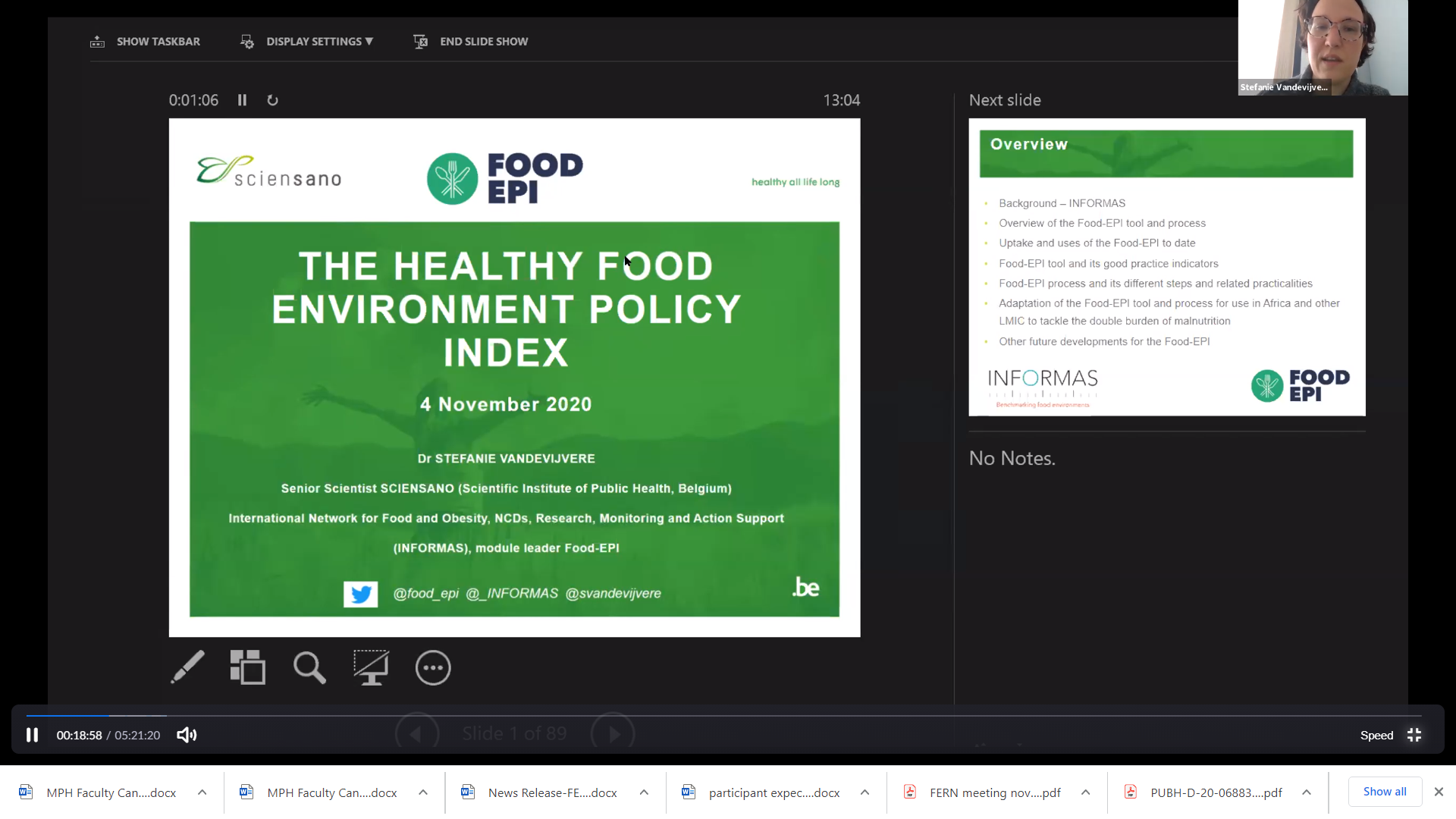1456x819 pixels.
Task: Click Word icon of participant expec file
Action: tap(689, 792)
